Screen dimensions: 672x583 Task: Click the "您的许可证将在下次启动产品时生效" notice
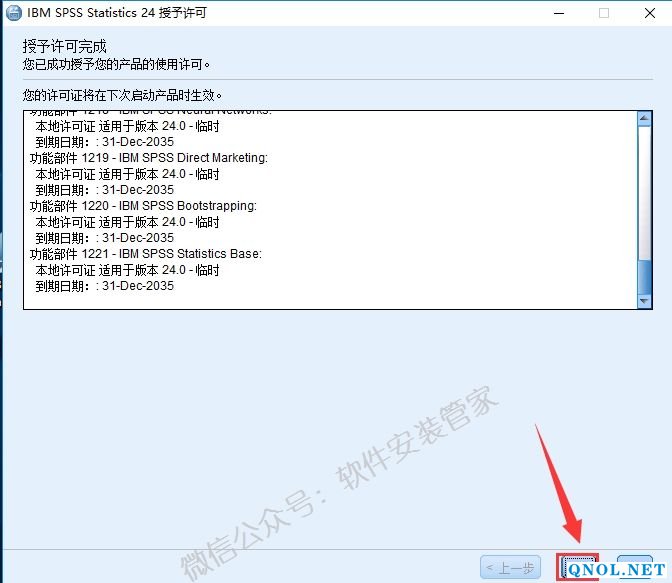(122, 95)
